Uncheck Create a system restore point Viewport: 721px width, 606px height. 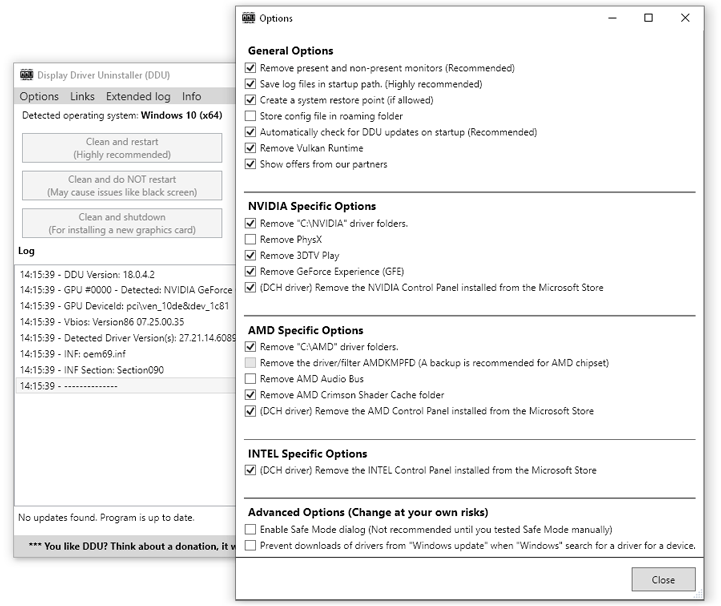[250, 100]
